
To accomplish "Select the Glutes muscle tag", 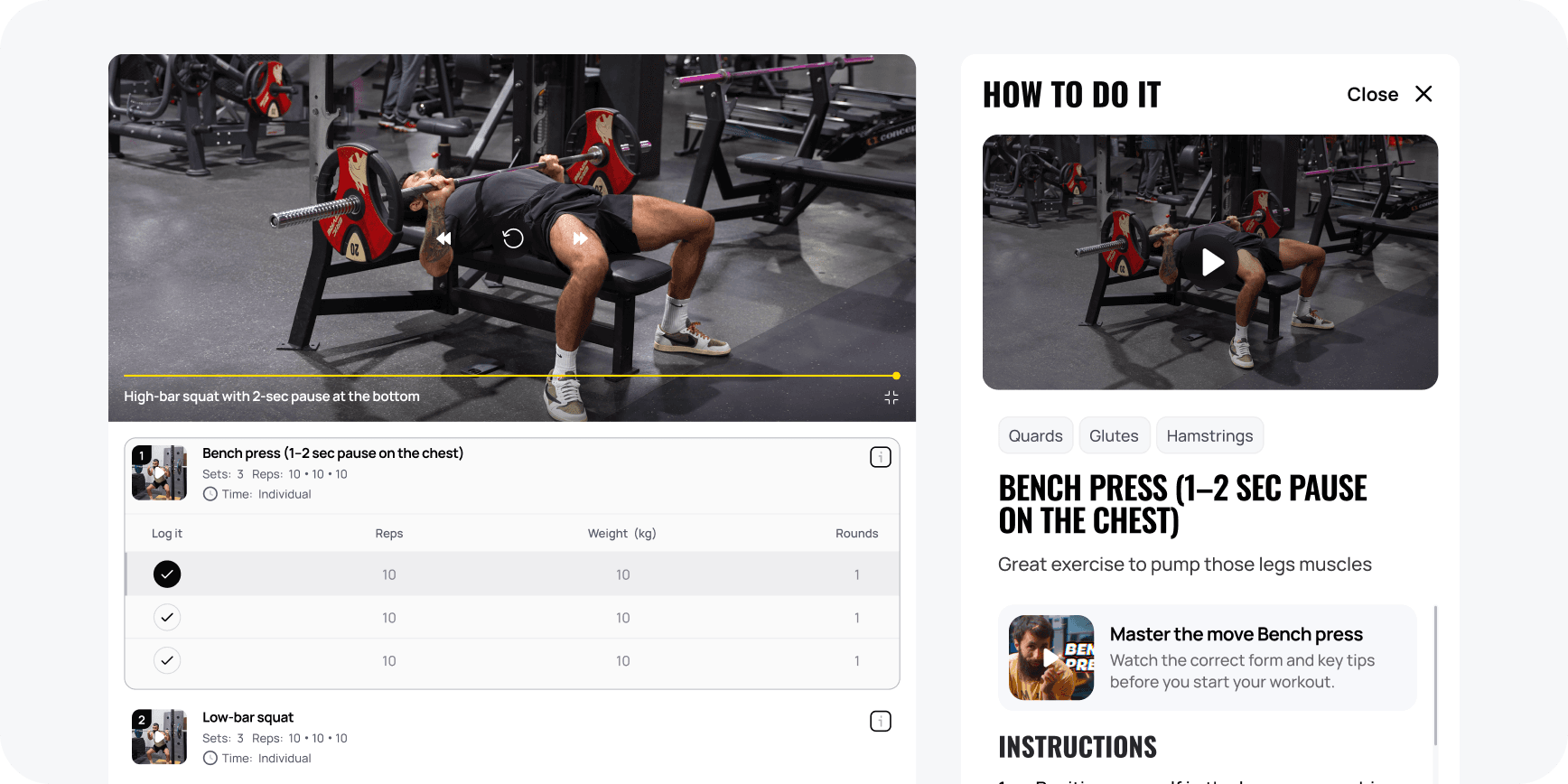I will tap(1114, 435).
